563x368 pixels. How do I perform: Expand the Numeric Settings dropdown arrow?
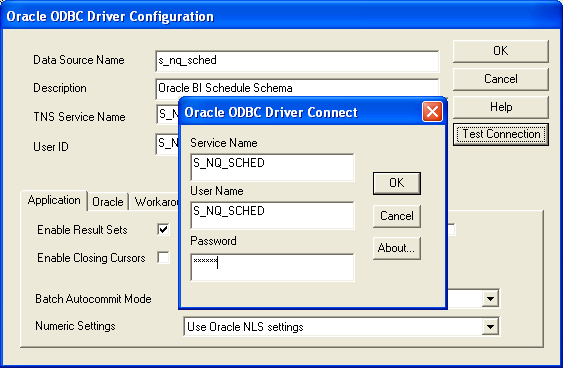tap(490, 327)
